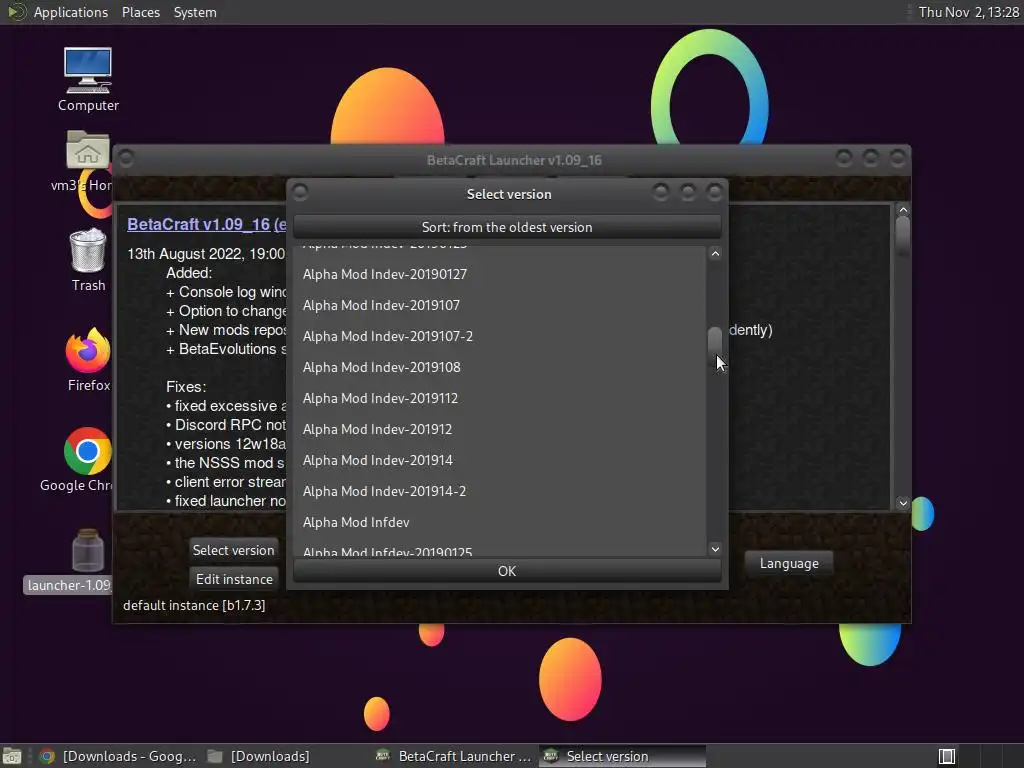Open the Trash desktop icon
This screenshot has width=1024, height=768.
tap(88, 259)
